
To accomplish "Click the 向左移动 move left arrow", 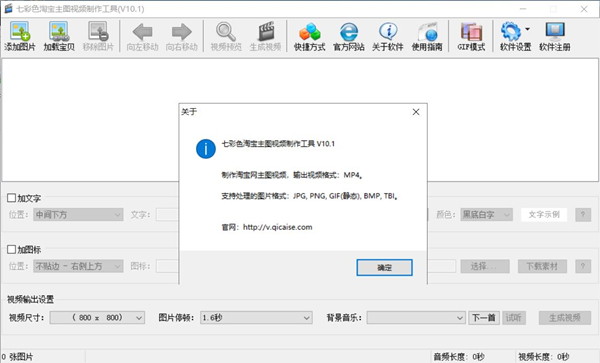I will click(142, 36).
